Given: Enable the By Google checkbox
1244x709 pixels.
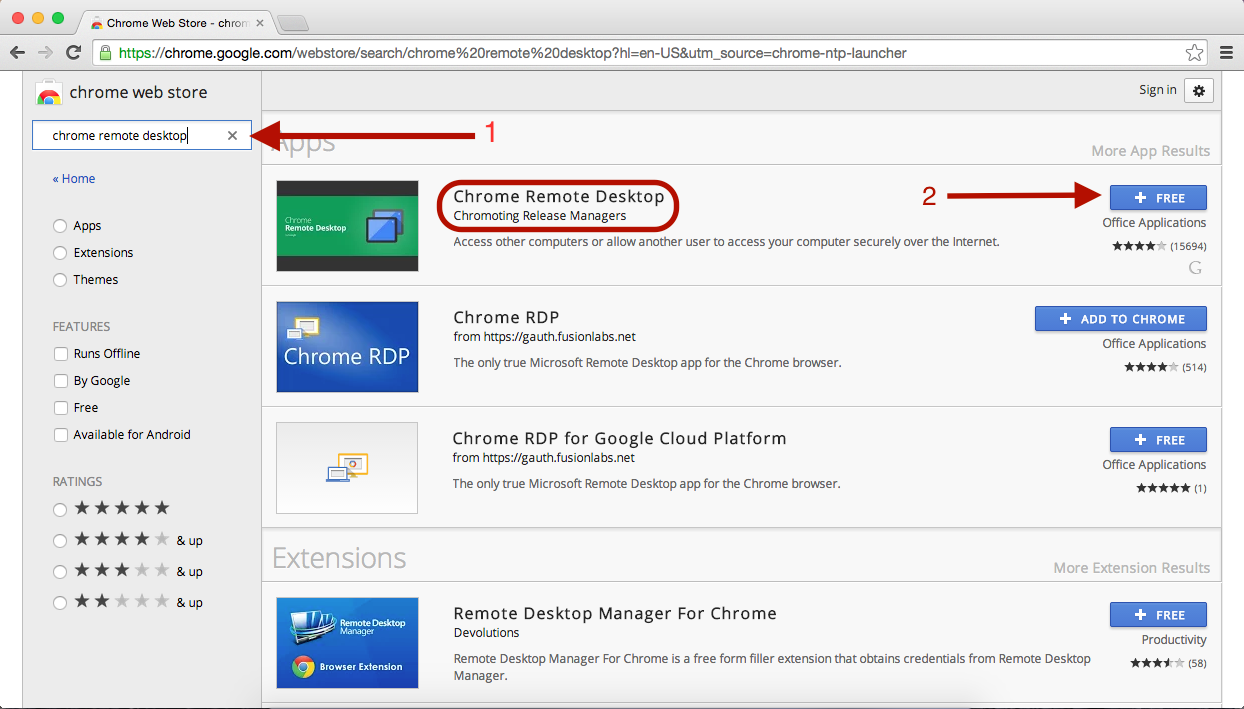Looking at the screenshot, I should [x=61, y=381].
